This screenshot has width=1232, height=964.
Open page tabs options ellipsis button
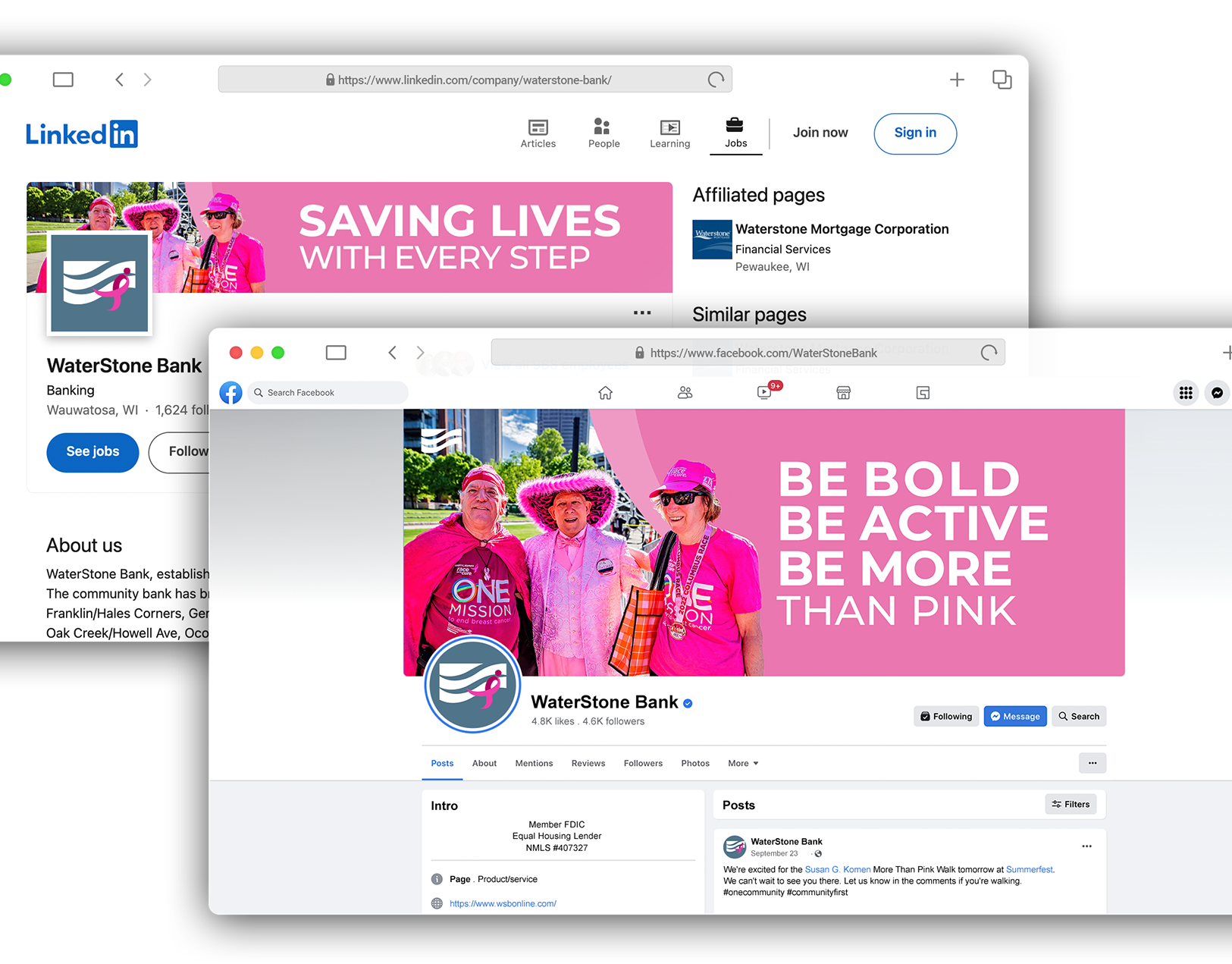1092,763
